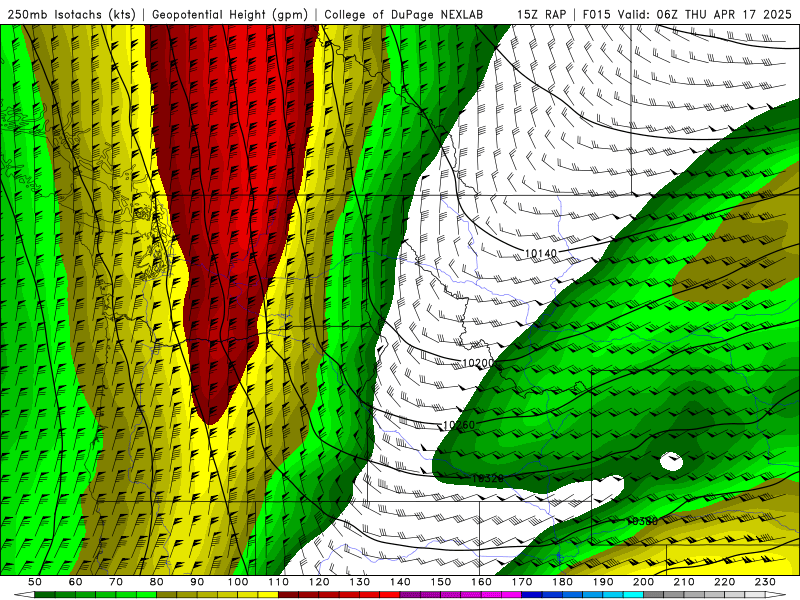800x600 pixels.
Task: Click the 130 value on the color scale
Action: click(359, 582)
